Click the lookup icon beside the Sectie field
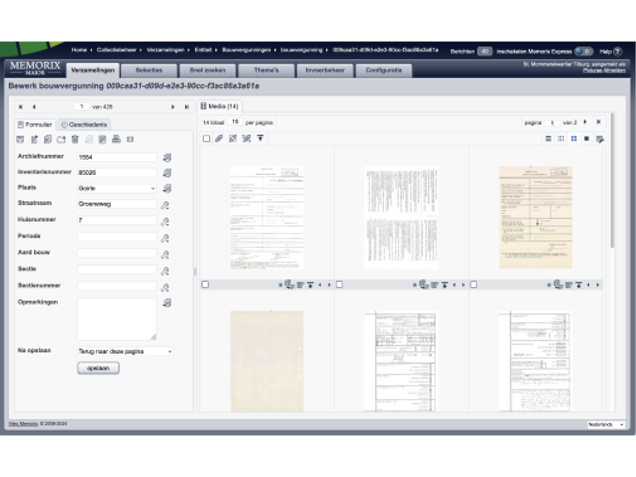 tap(165, 271)
